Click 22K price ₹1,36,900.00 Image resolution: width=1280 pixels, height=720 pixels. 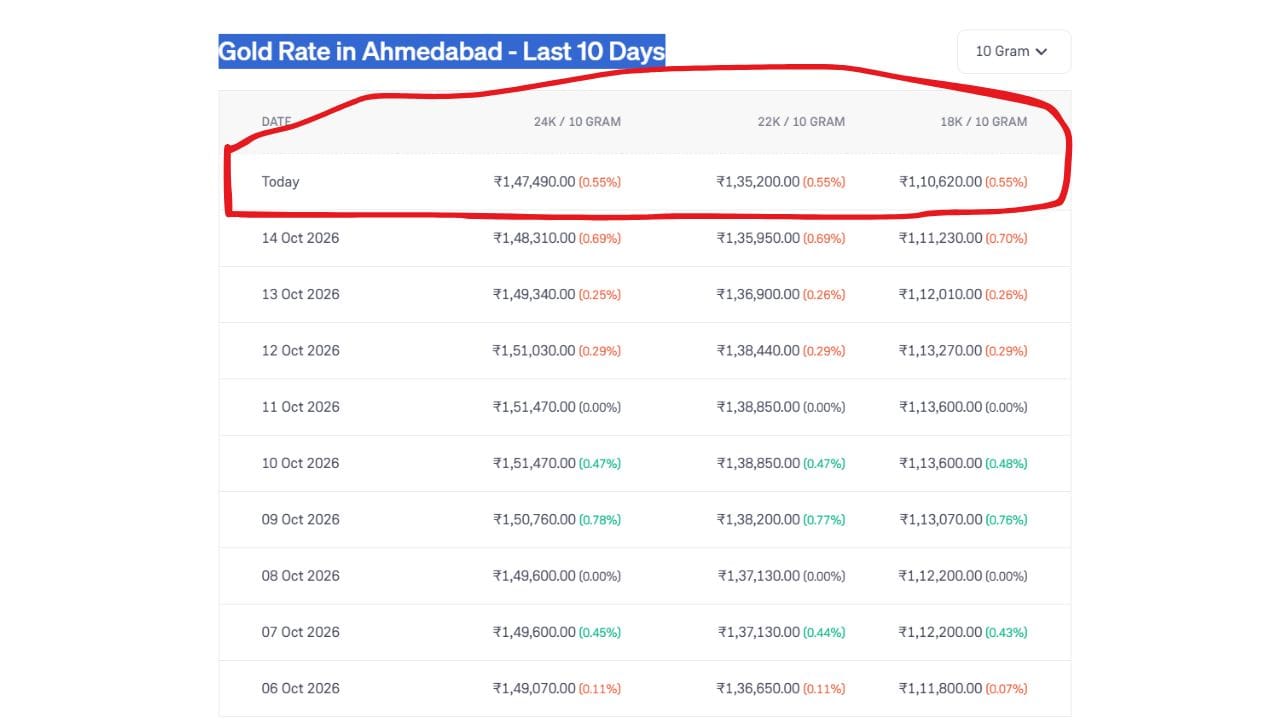(758, 294)
